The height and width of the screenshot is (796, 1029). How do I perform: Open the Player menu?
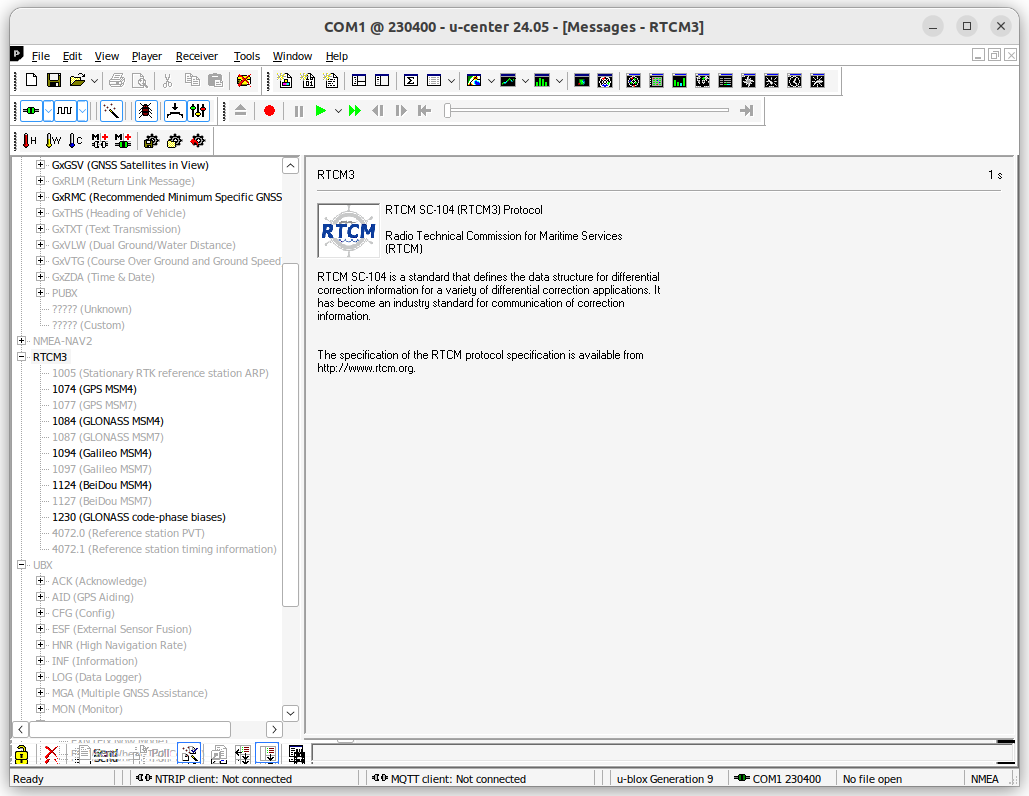point(147,56)
